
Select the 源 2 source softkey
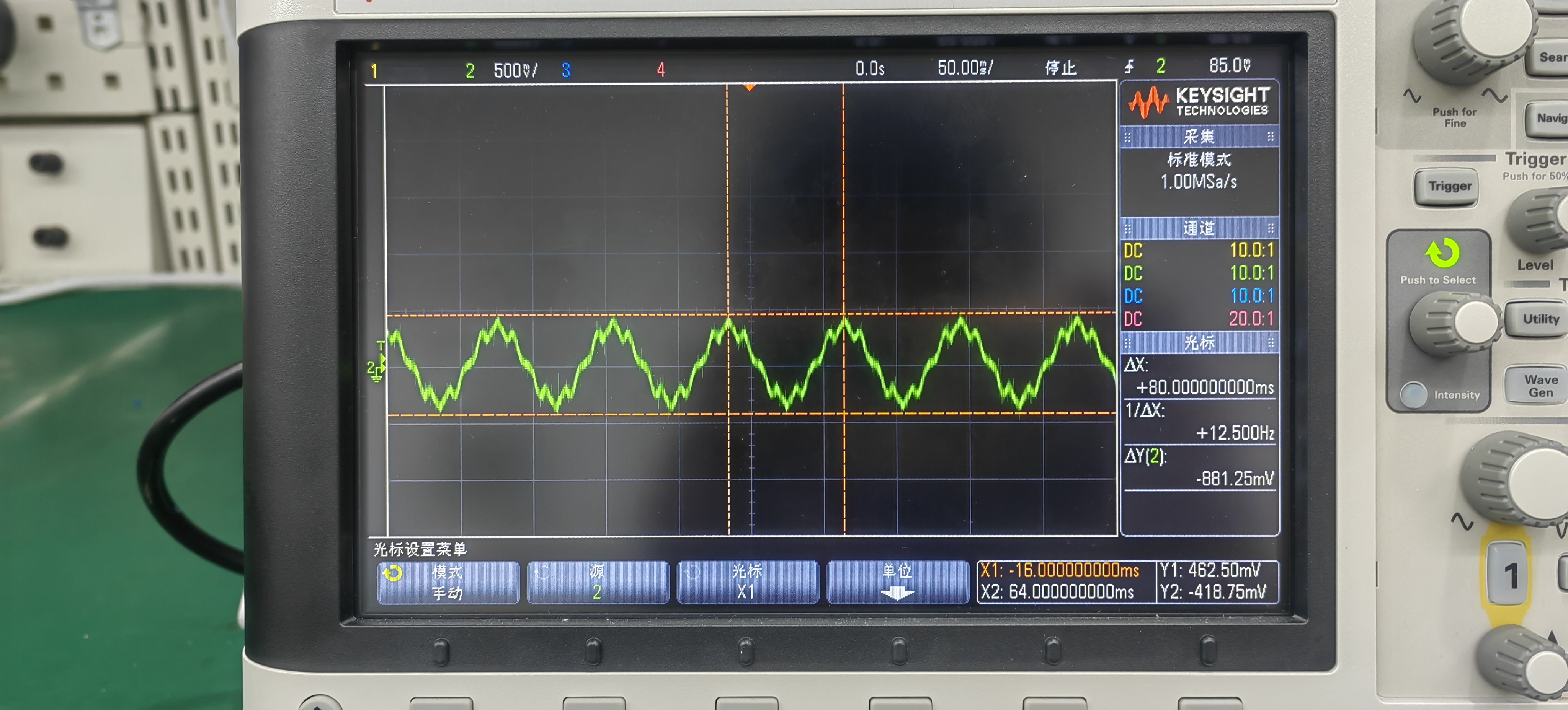click(597, 582)
